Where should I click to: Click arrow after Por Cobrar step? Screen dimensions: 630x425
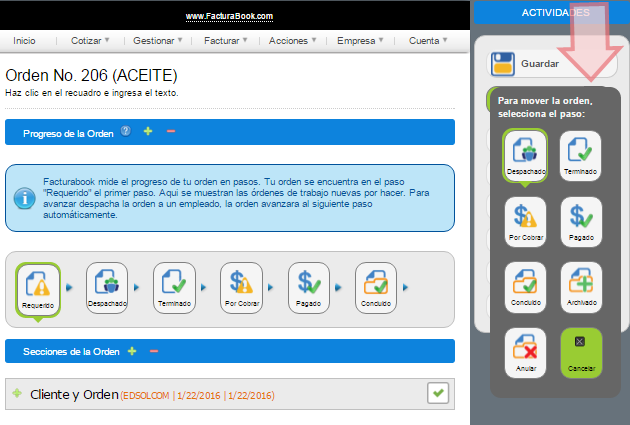click(x=271, y=288)
